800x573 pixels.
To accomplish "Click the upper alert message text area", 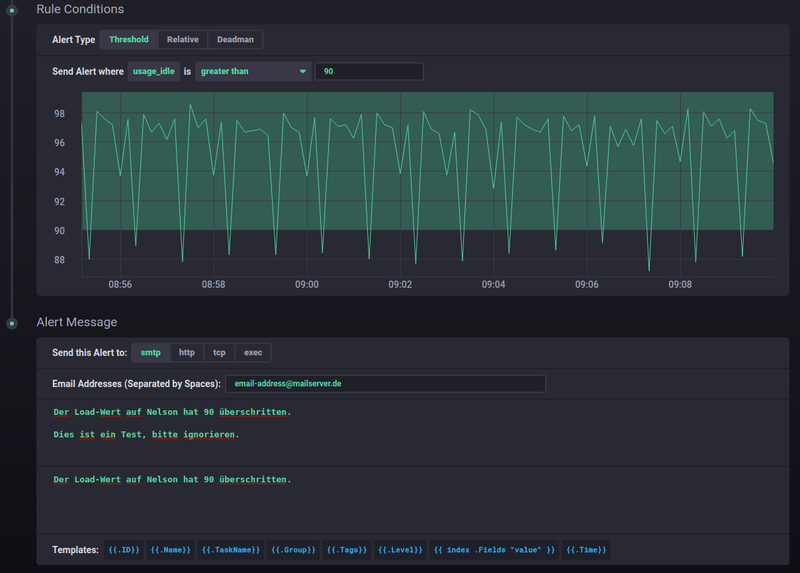I will click(412, 432).
